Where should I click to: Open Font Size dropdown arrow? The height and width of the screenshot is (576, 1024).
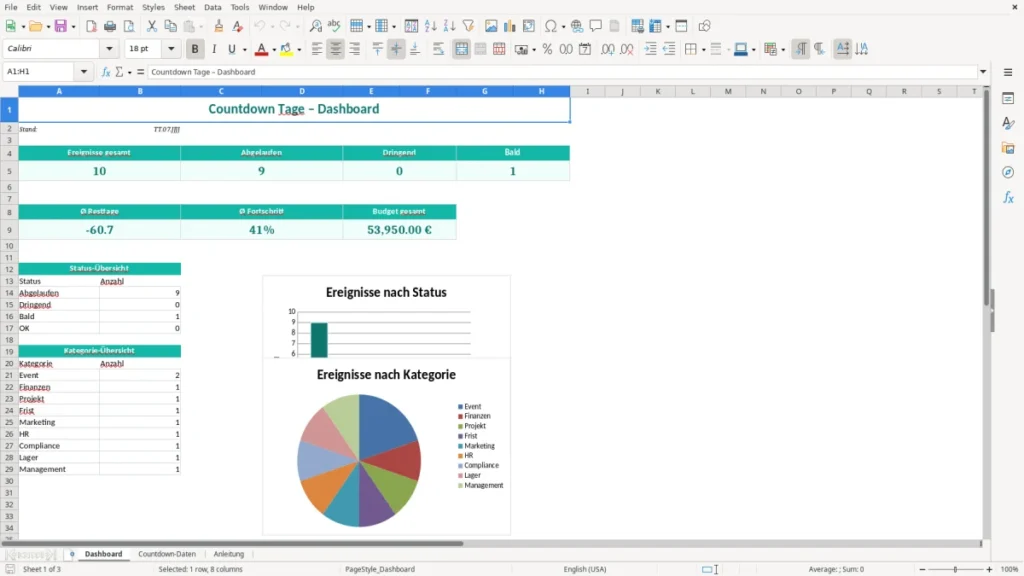pos(171,48)
